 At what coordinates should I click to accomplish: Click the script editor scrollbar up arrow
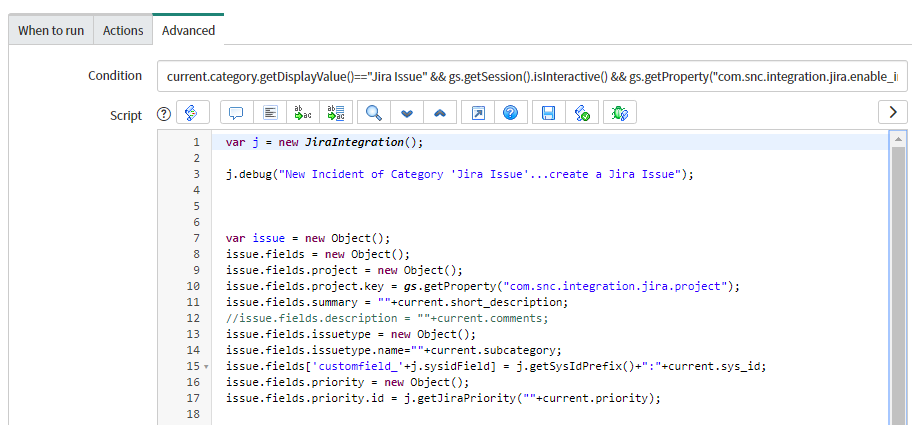click(x=898, y=139)
